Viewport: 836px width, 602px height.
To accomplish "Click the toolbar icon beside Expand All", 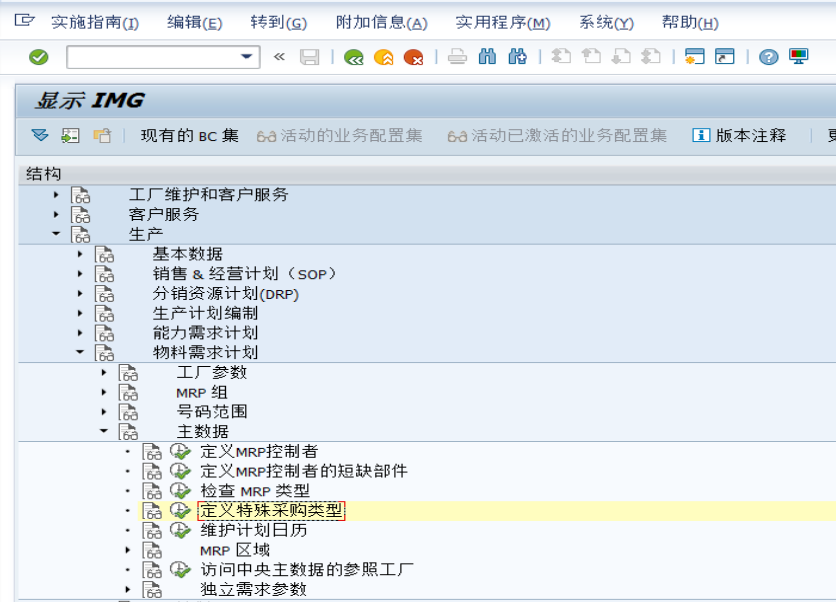I will coord(70,135).
